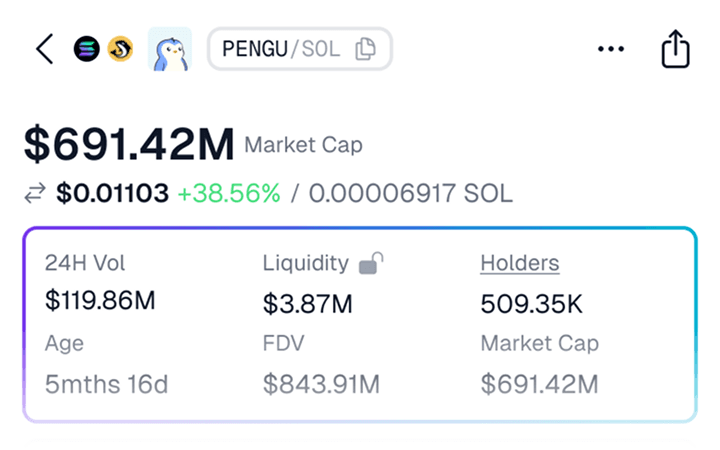Go back with the left arrow
The height and width of the screenshot is (450, 720).
tap(45, 49)
